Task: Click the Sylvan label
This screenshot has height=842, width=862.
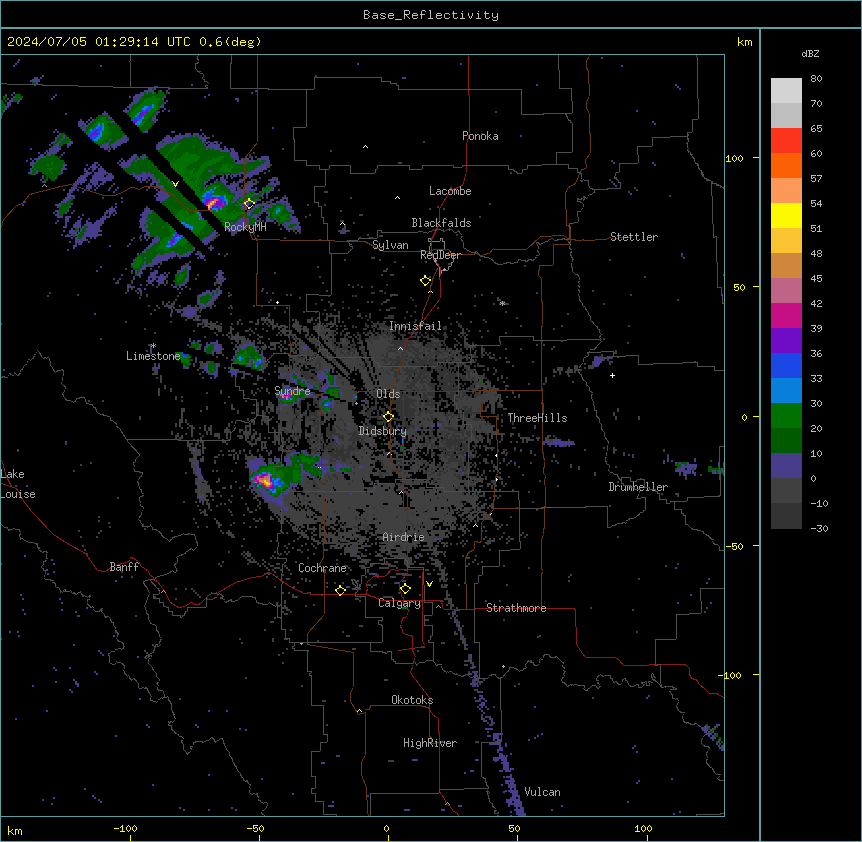Action: 390,245
